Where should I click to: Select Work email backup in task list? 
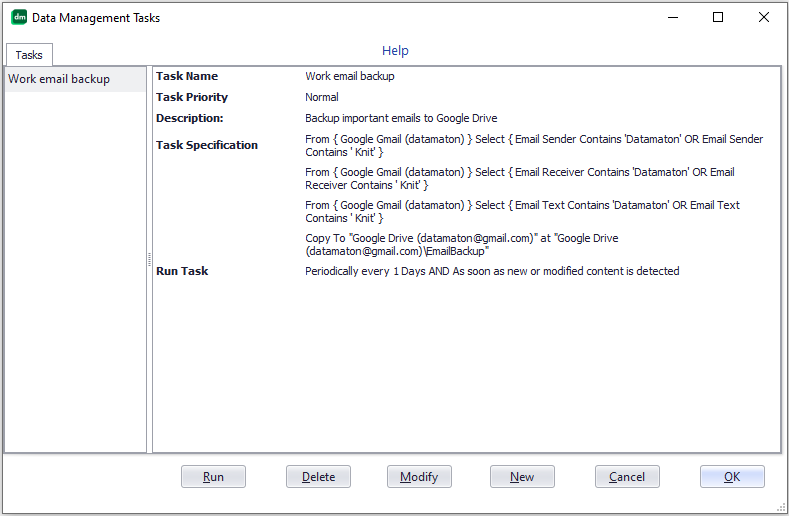click(75, 79)
